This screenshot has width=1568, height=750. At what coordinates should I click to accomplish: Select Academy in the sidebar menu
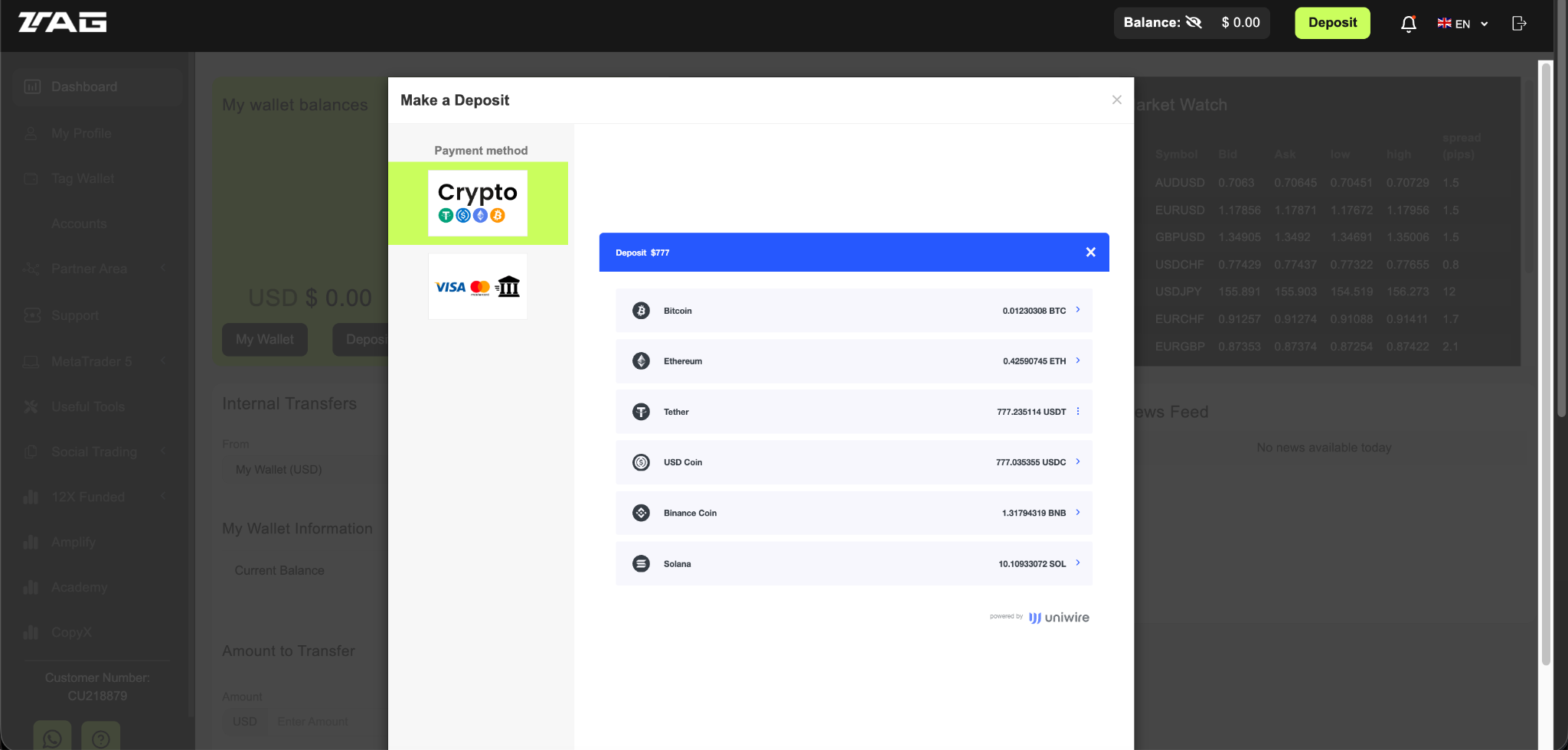[79, 586]
